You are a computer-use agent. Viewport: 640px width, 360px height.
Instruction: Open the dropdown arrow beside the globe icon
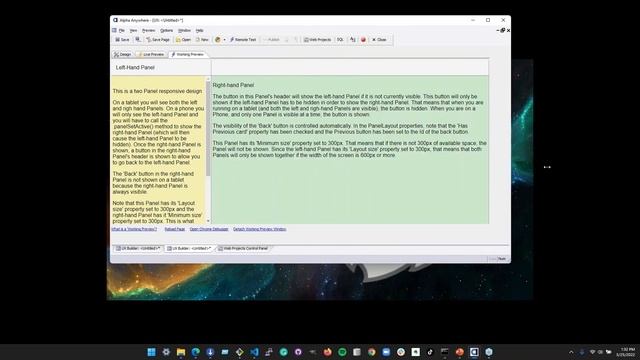(x=224, y=40)
